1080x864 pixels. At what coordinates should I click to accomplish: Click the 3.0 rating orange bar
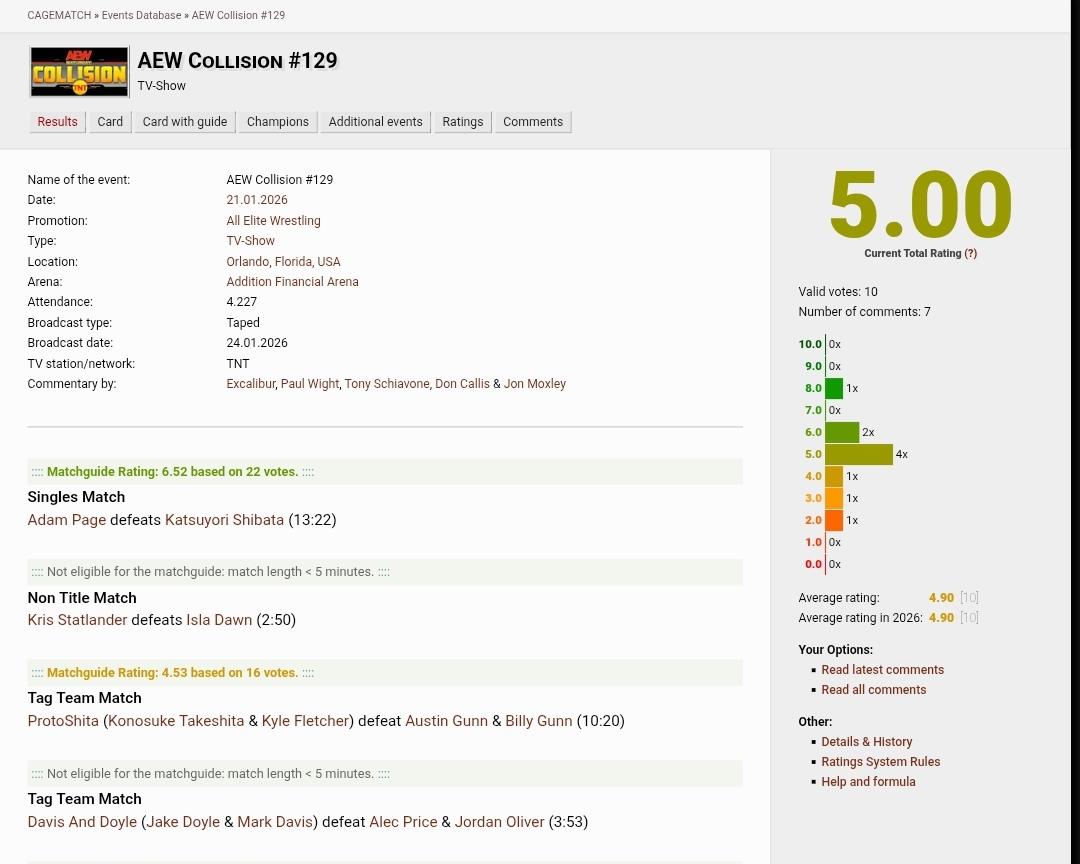point(834,498)
